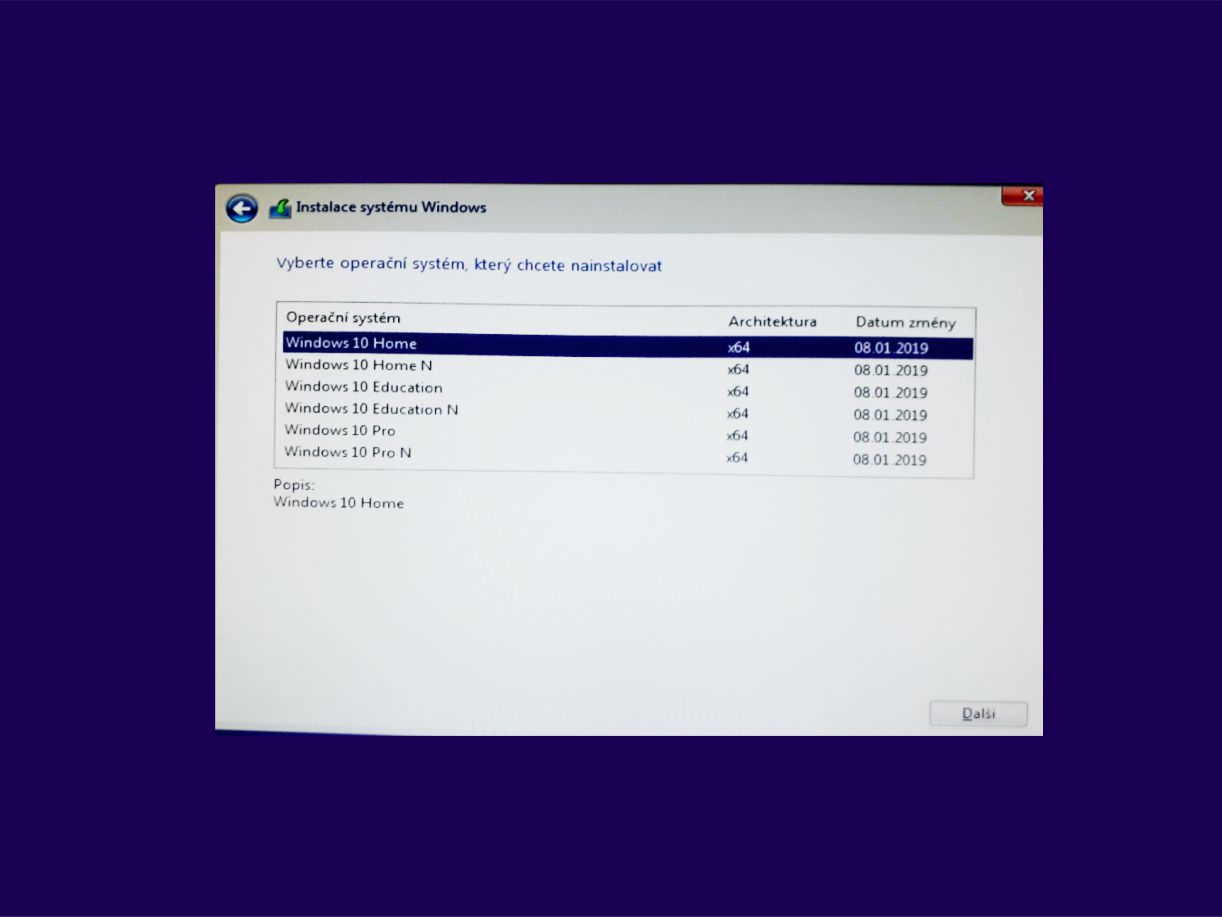Click x64 architecture of Windows 10 Education row
This screenshot has width=1222, height=917.
[x=738, y=391]
